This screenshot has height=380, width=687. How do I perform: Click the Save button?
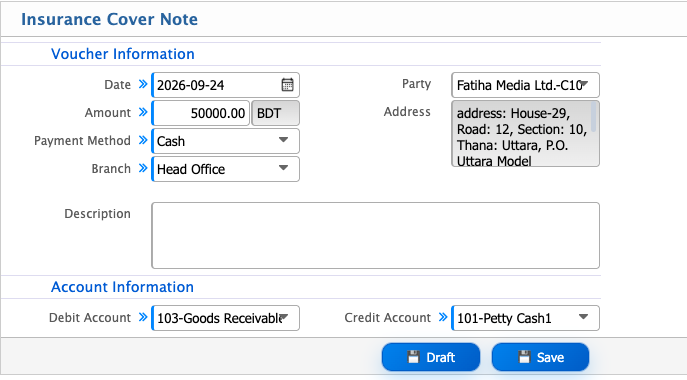click(540, 357)
